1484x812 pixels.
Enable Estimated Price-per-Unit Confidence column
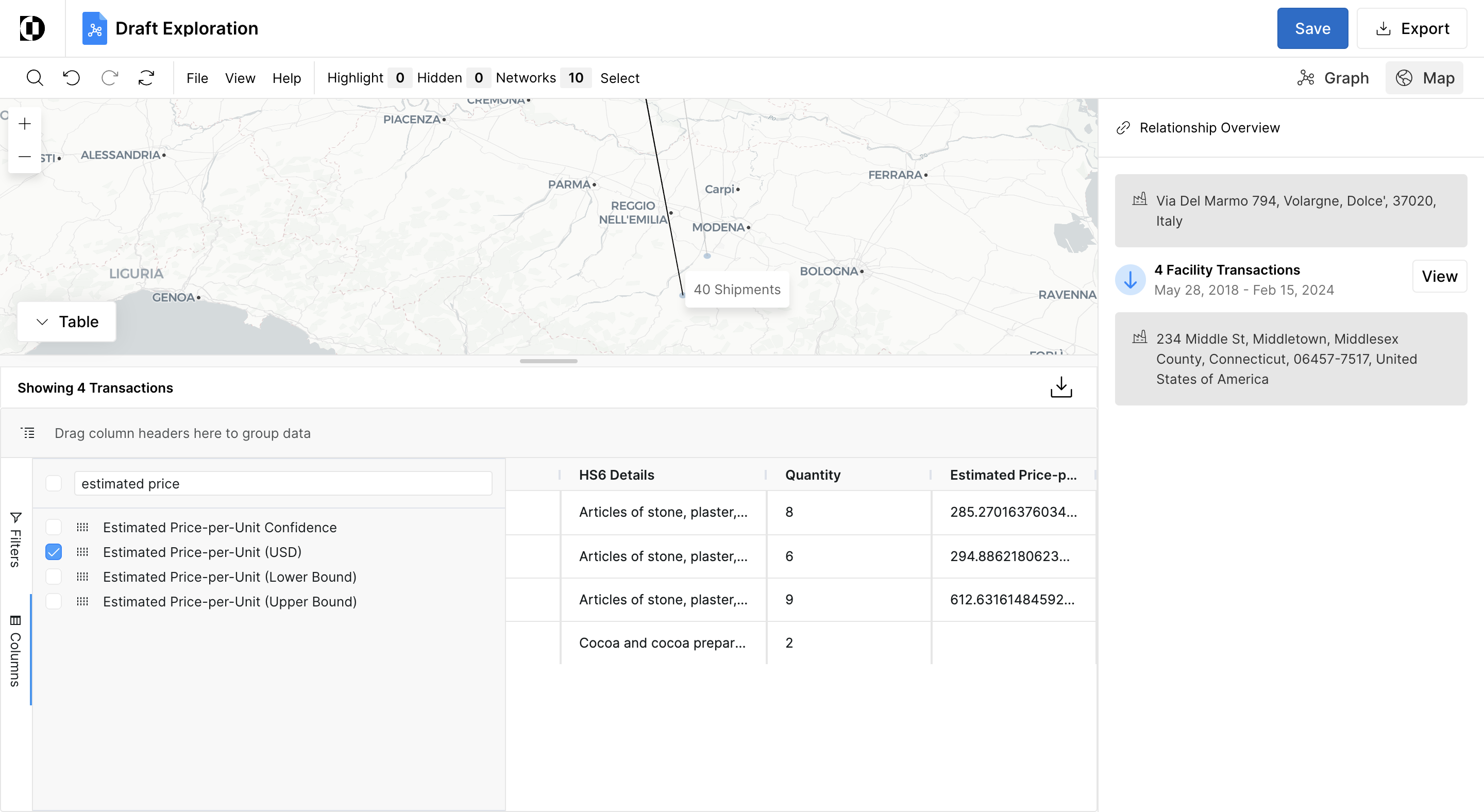pyautogui.click(x=54, y=527)
